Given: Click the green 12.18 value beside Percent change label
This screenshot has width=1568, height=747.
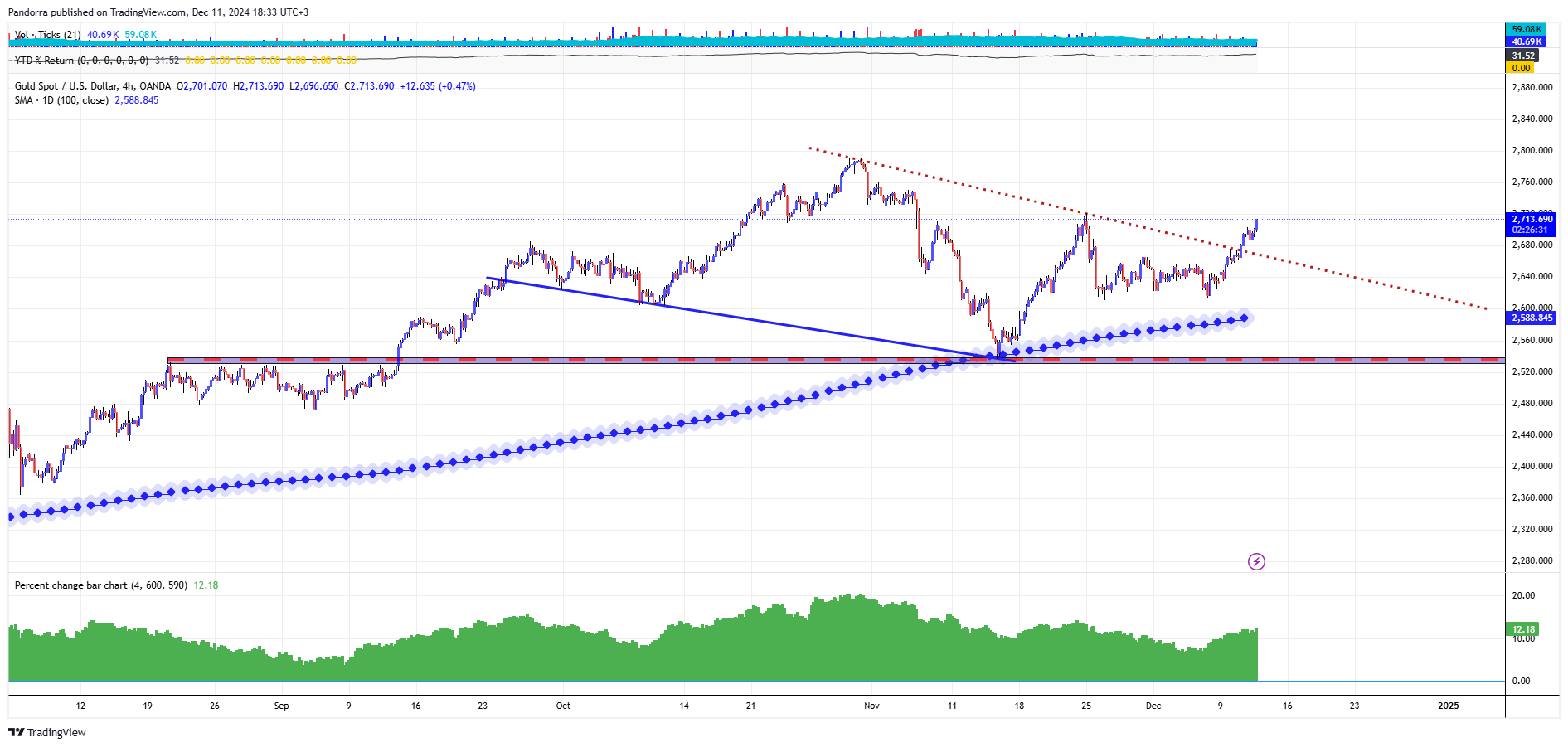Looking at the screenshot, I should (x=206, y=585).
